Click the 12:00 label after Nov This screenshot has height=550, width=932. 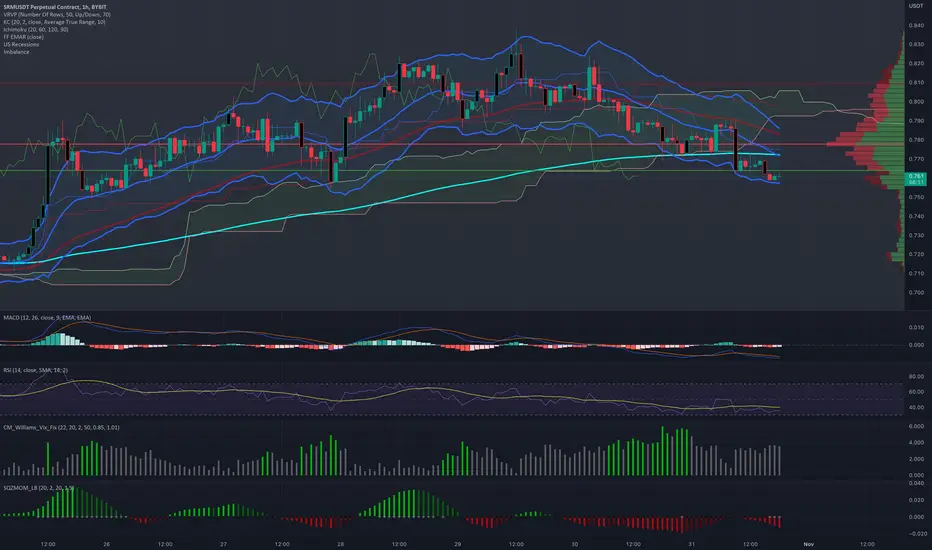point(867,544)
